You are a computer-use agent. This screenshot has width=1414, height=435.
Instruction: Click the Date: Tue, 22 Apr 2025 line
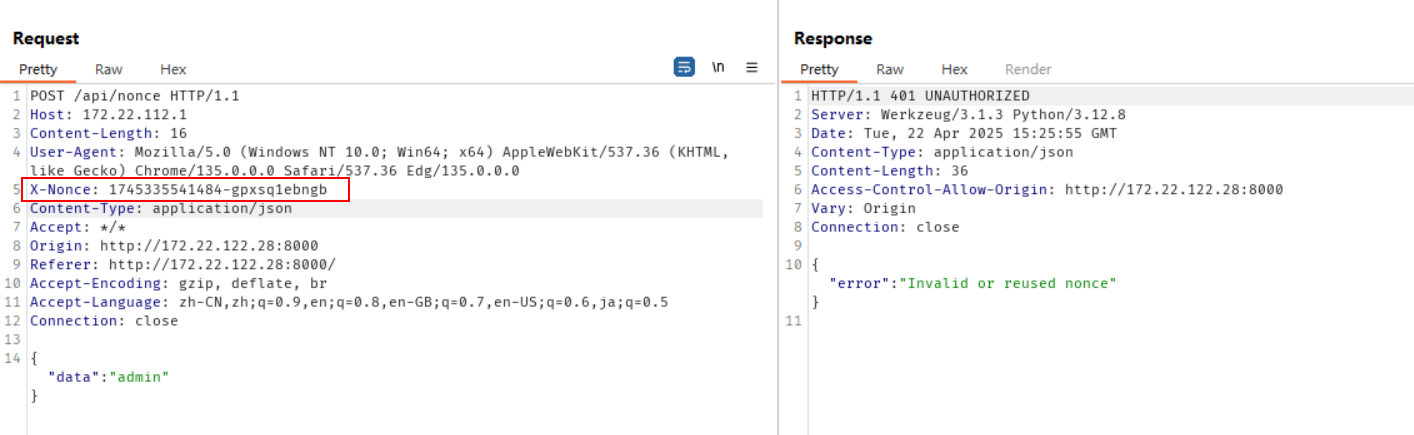click(964, 133)
